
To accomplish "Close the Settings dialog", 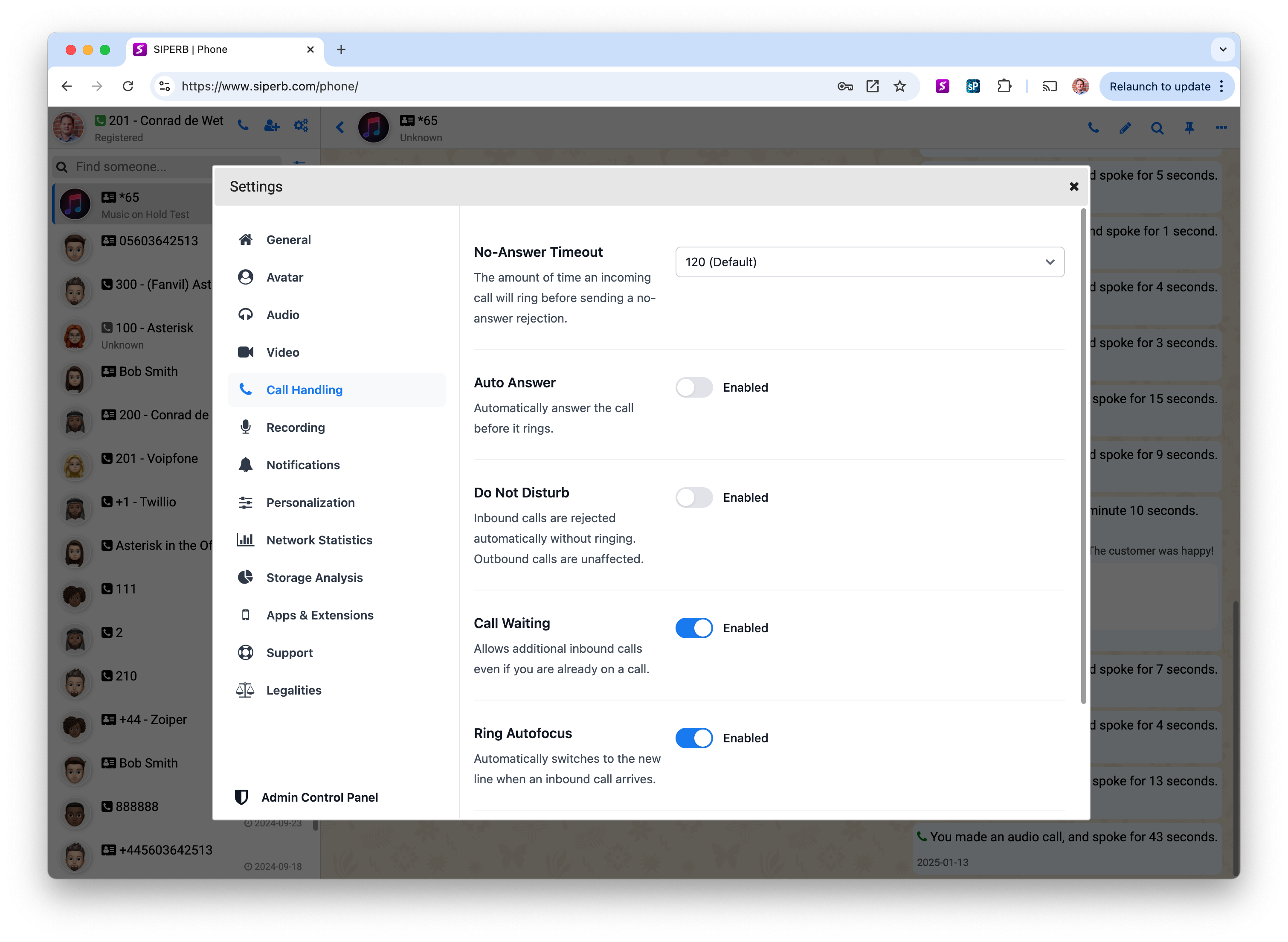I will click(x=1074, y=186).
